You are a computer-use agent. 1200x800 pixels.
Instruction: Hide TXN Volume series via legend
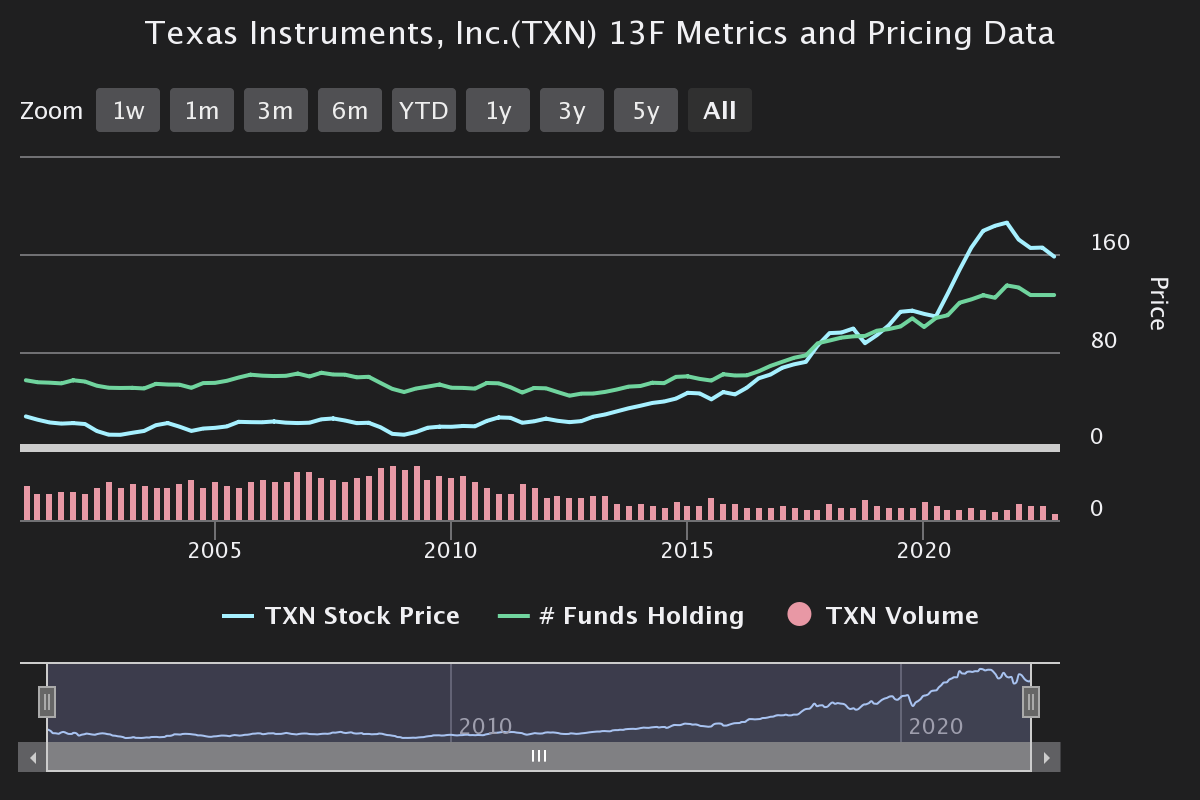click(902, 616)
